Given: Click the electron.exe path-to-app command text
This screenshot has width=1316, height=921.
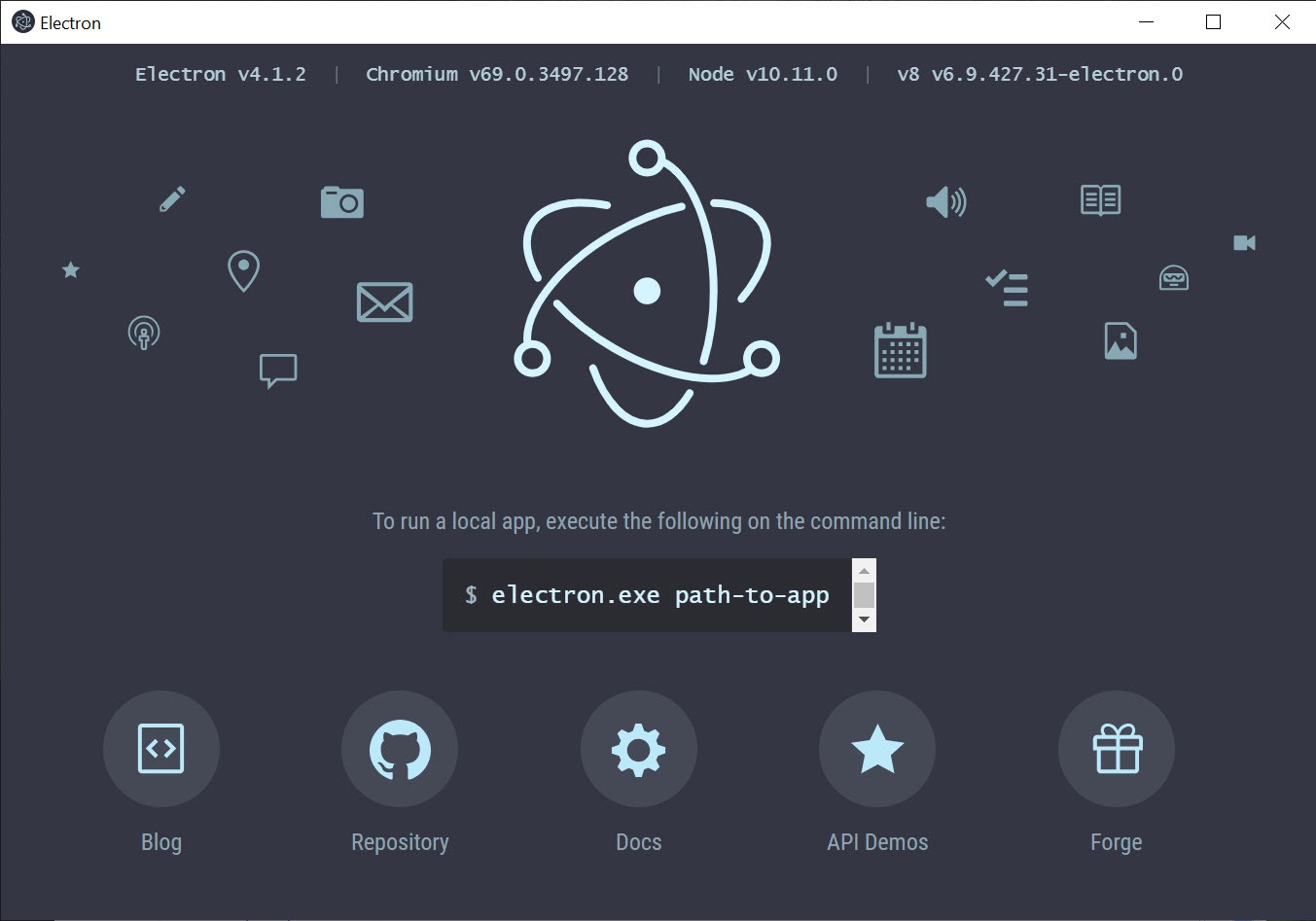Looking at the screenshot, I should pyautogui.click(x=660, y=595).
